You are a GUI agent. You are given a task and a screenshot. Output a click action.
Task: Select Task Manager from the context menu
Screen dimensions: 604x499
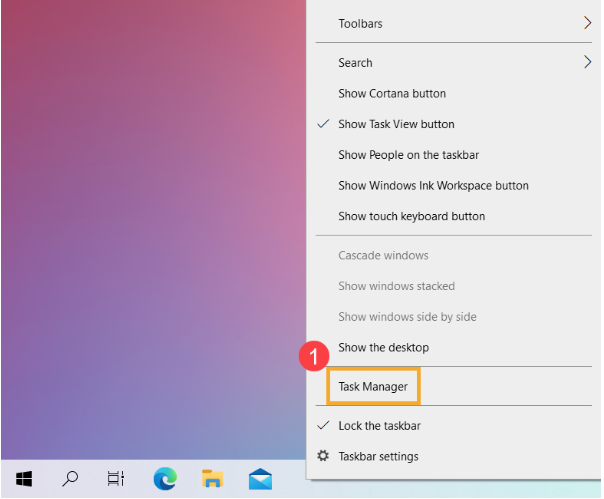[373, 386]
